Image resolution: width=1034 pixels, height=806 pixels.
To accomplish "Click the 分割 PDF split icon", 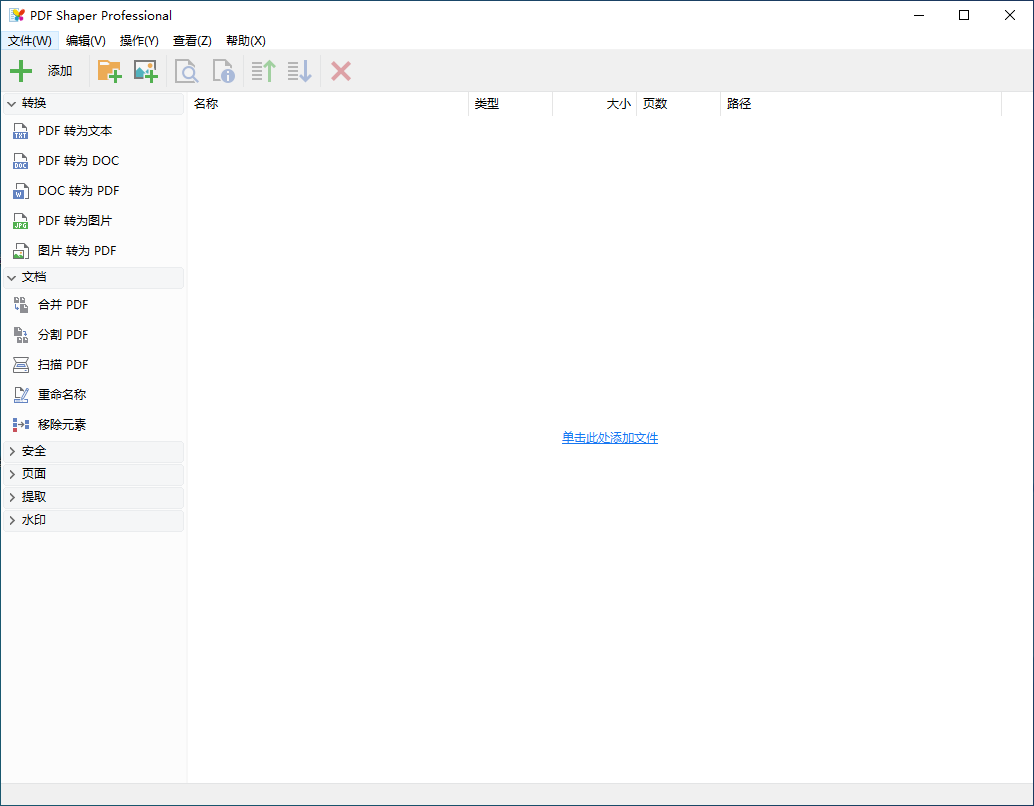I will coord(20,335).
